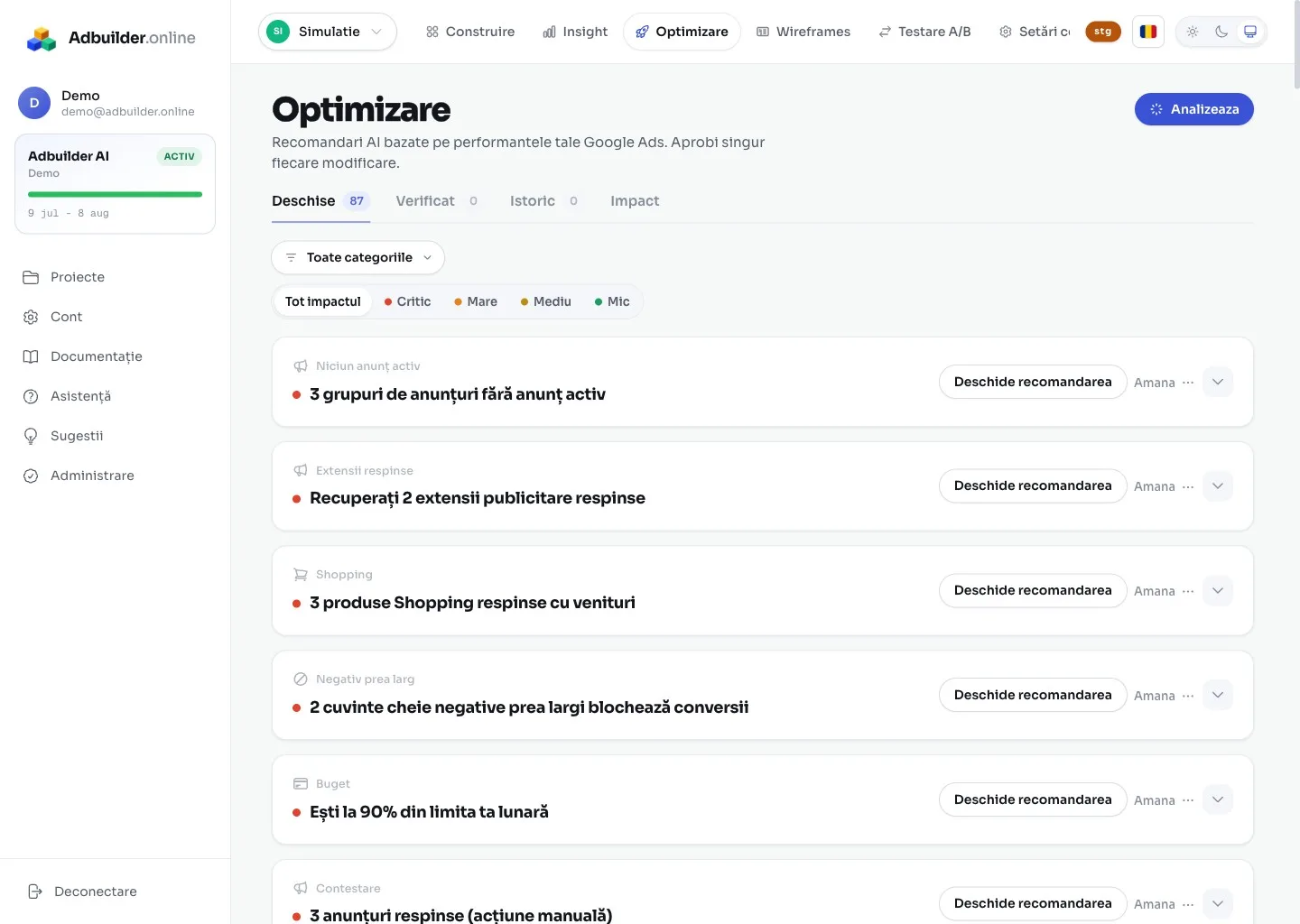Open more options for '2 cuvinte cheie negative'
1300x924 pixels.
pos(1188,696)
